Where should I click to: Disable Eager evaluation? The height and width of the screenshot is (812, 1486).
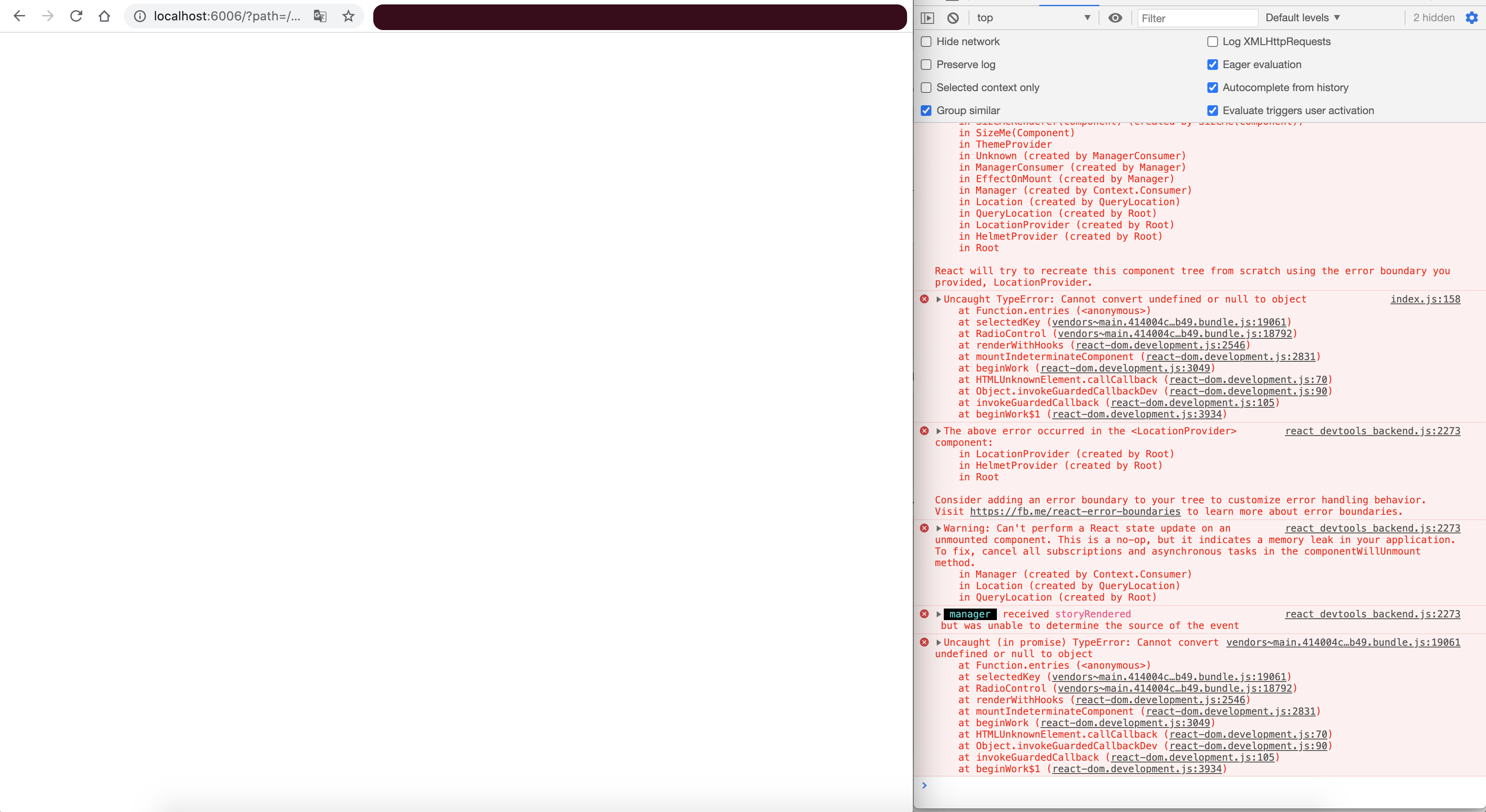pyautogui.click(x=1213, y=65)
